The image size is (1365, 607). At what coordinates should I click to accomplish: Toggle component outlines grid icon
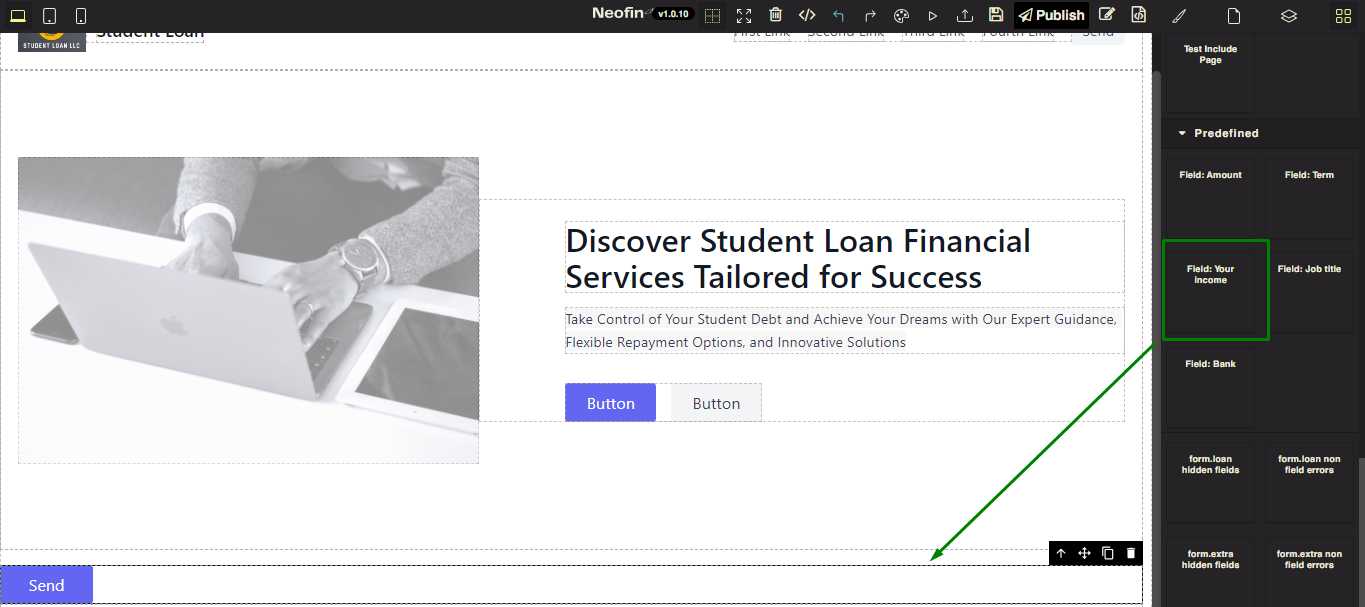[712, 16]
